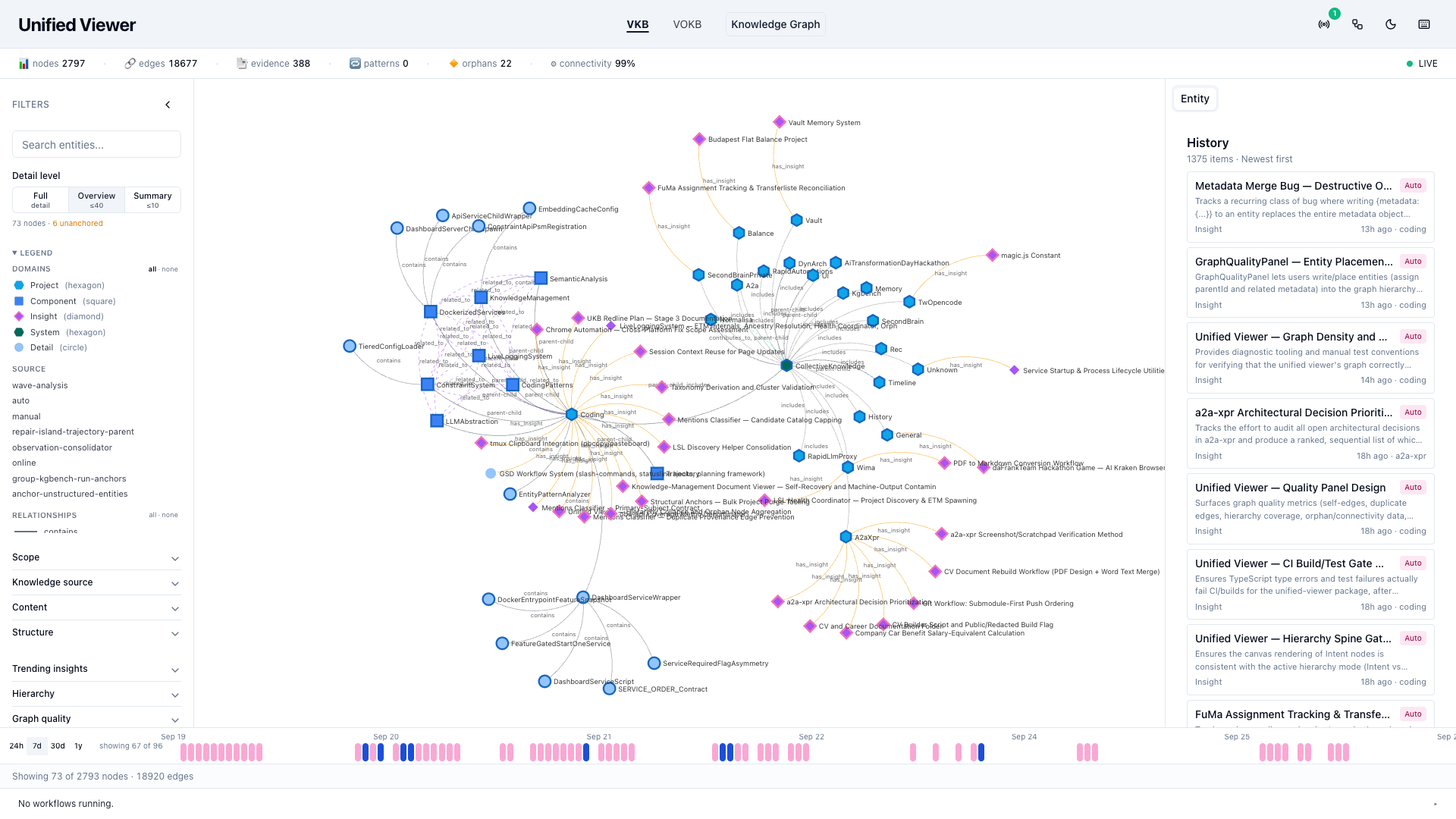Viewport: 1456px width, 819px height.
Task: Select the EmbeddingCacheConfig circle node
Action: (x=529, y=209)
